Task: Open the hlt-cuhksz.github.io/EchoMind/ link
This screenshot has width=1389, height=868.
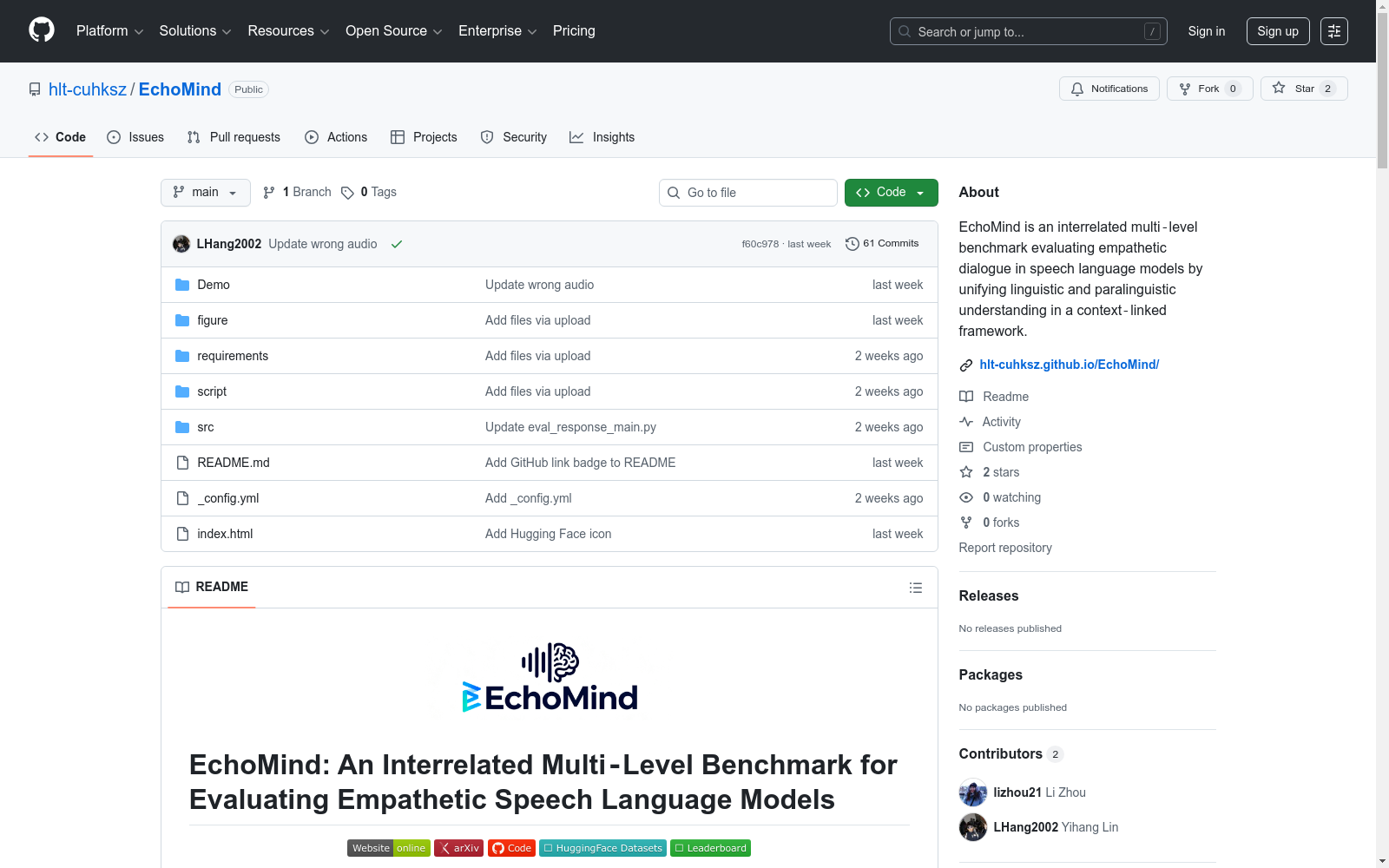Action: pyautogui.click(x=1070, y=365)
